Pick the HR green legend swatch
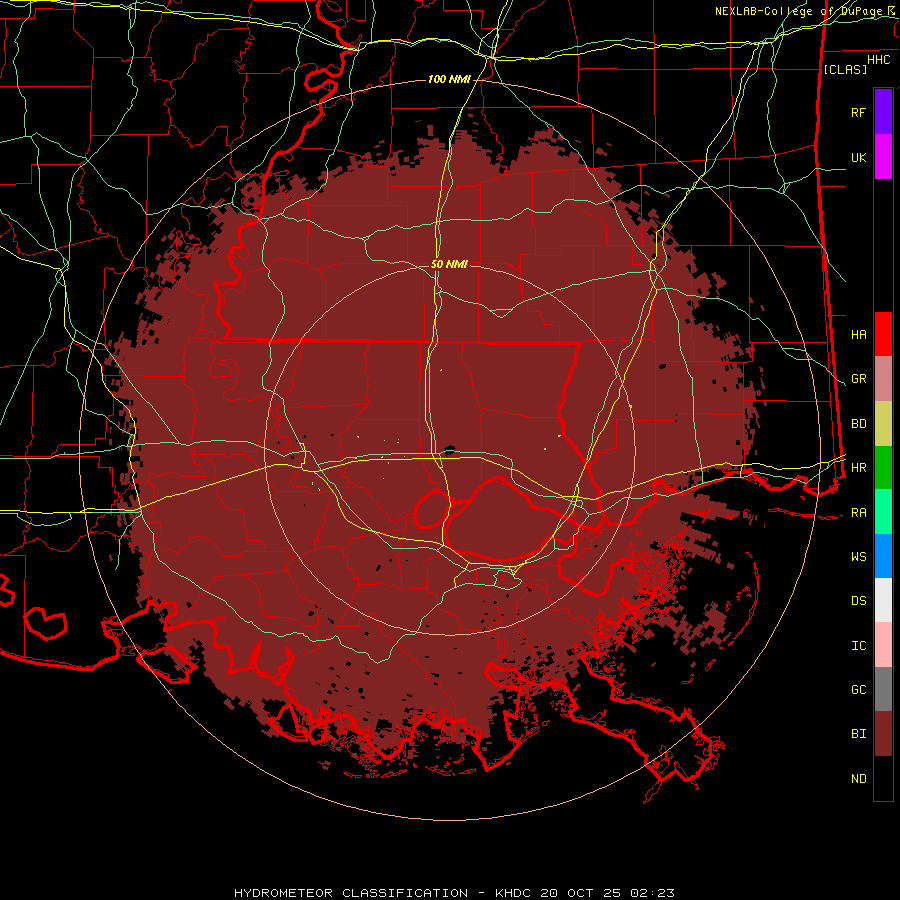Screen dimensions: 900x900 883,468
